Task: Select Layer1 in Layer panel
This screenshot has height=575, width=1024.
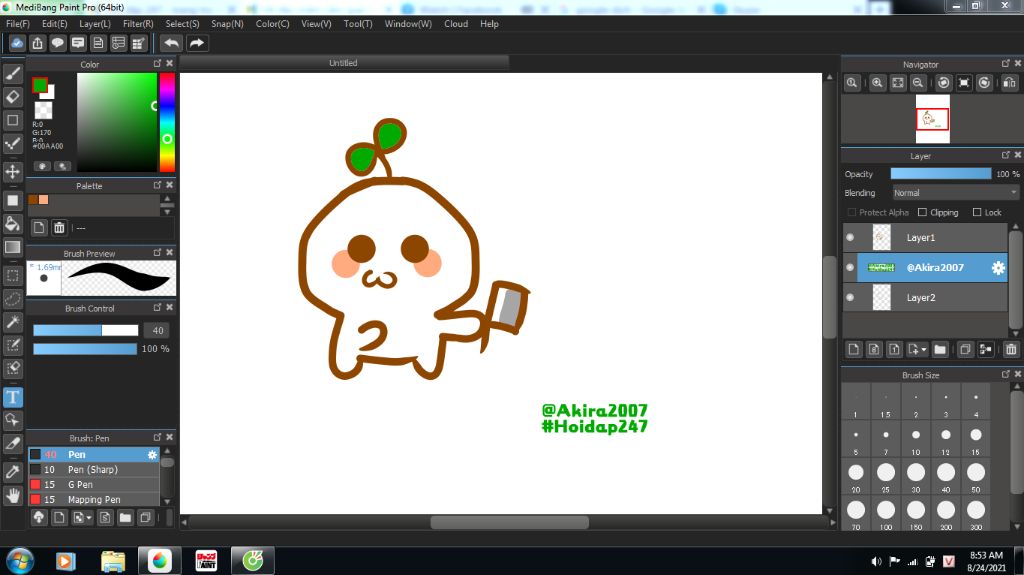Action: coord(925,237)
